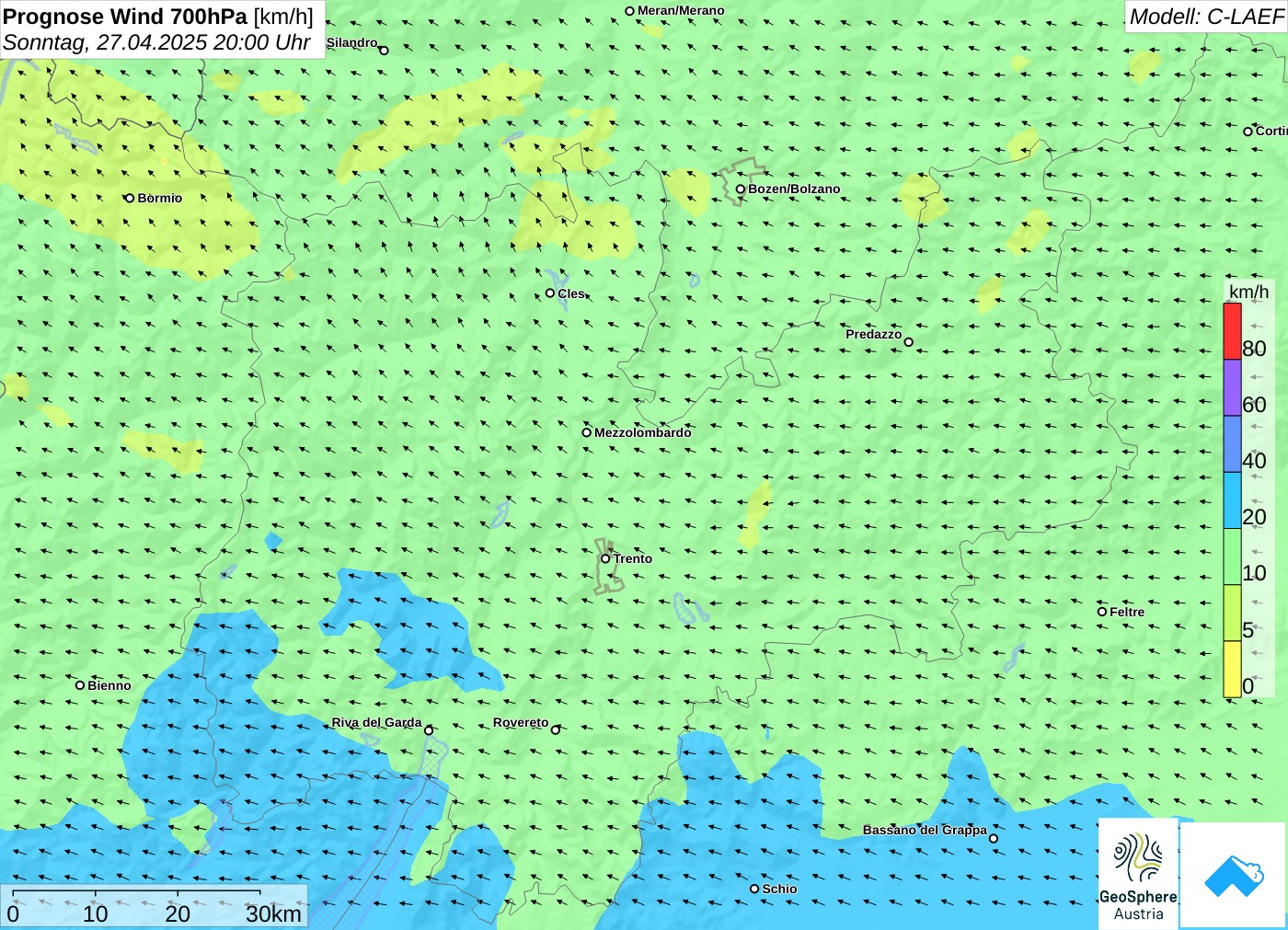Click the Cles city marker
The height and width of the screenshot is (930, 1288).
(550, 293)
